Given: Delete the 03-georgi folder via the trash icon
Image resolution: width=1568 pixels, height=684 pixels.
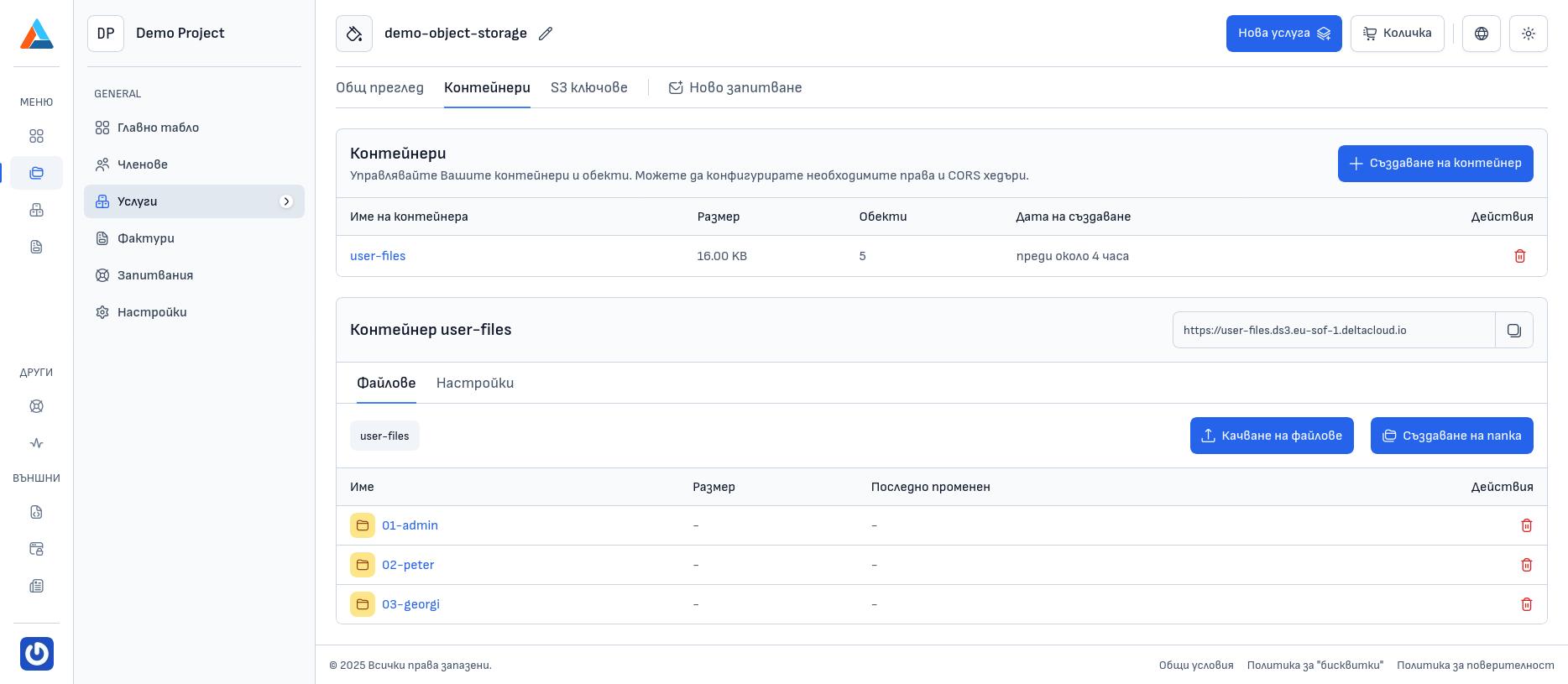Looking at the screenshot, I should click(x=1526, y=604).
